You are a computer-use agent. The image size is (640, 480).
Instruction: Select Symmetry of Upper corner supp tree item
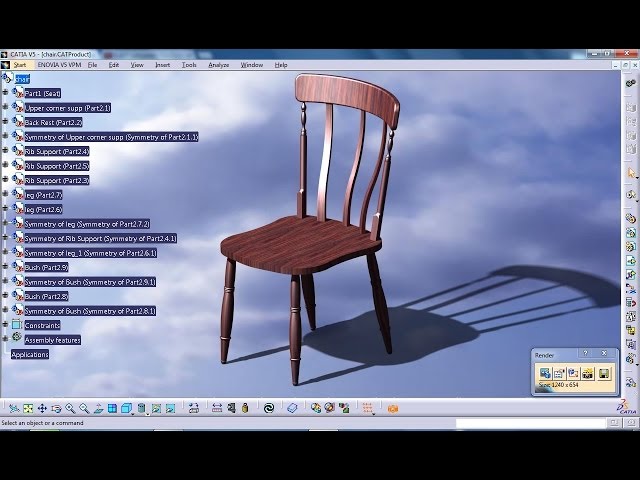[x=111, y=137]
